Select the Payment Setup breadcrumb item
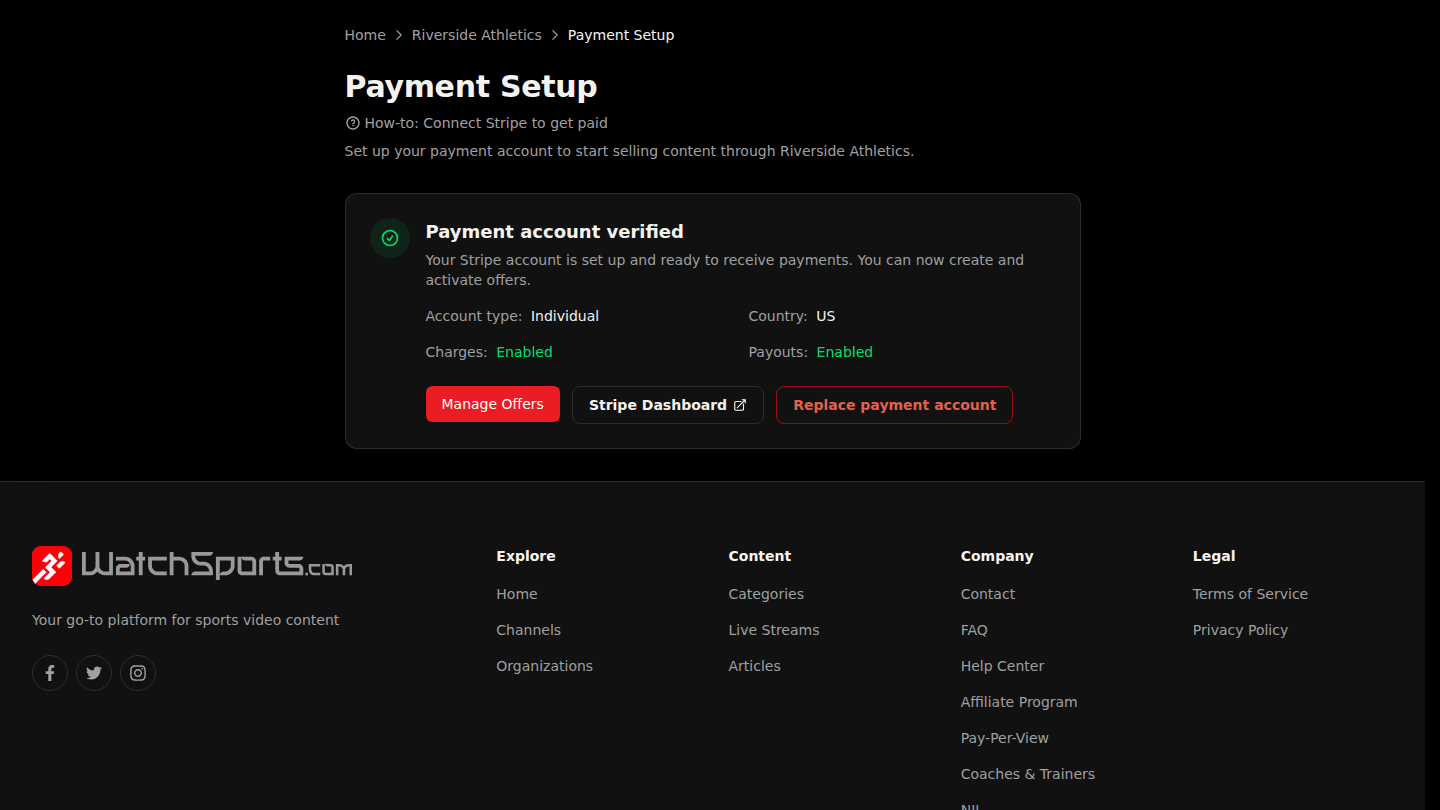Screen dimensions: 1440x810 pos(621,35)
